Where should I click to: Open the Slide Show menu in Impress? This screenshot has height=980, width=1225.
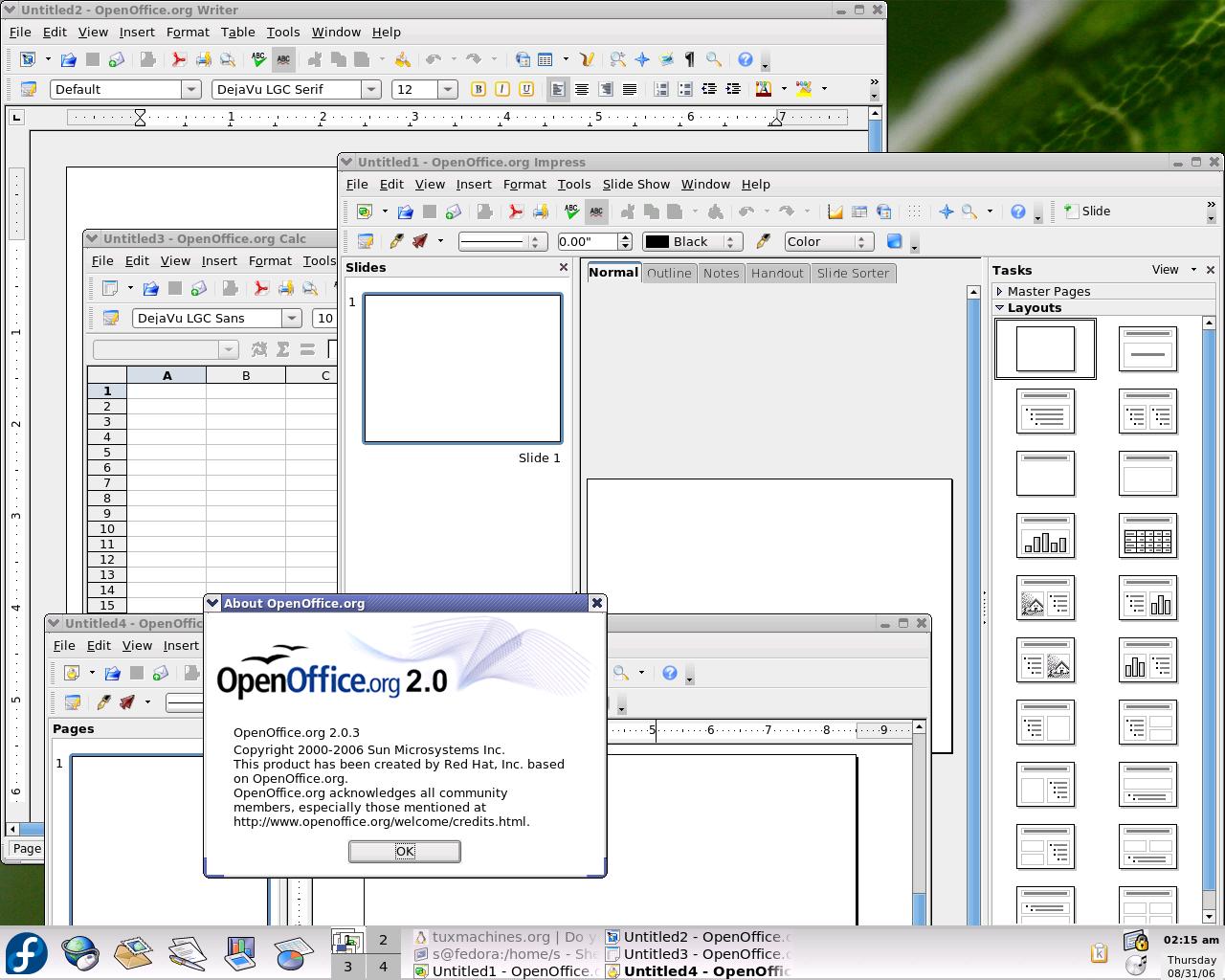pos(636,184)
